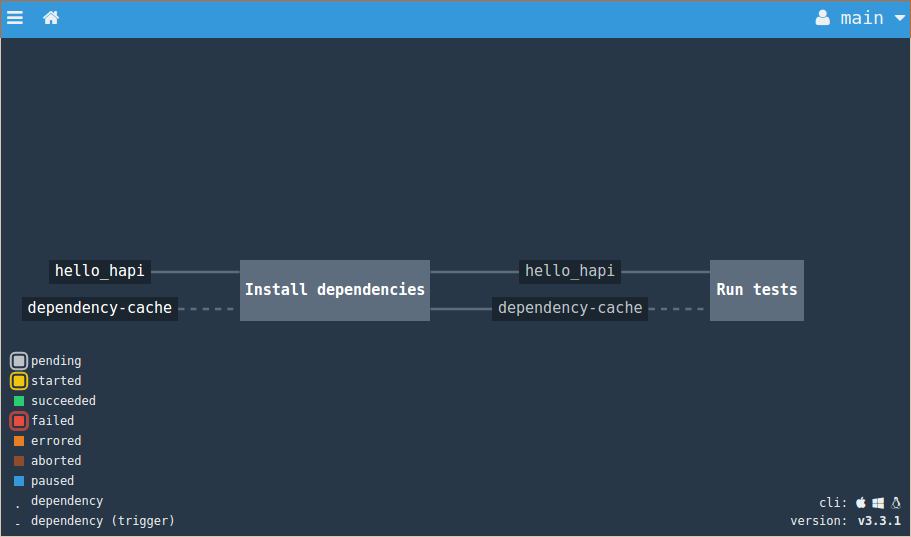The width and height of the screenshot is (911, 537).
Task: Click the 'dependency' legend text
Action: 67,502
